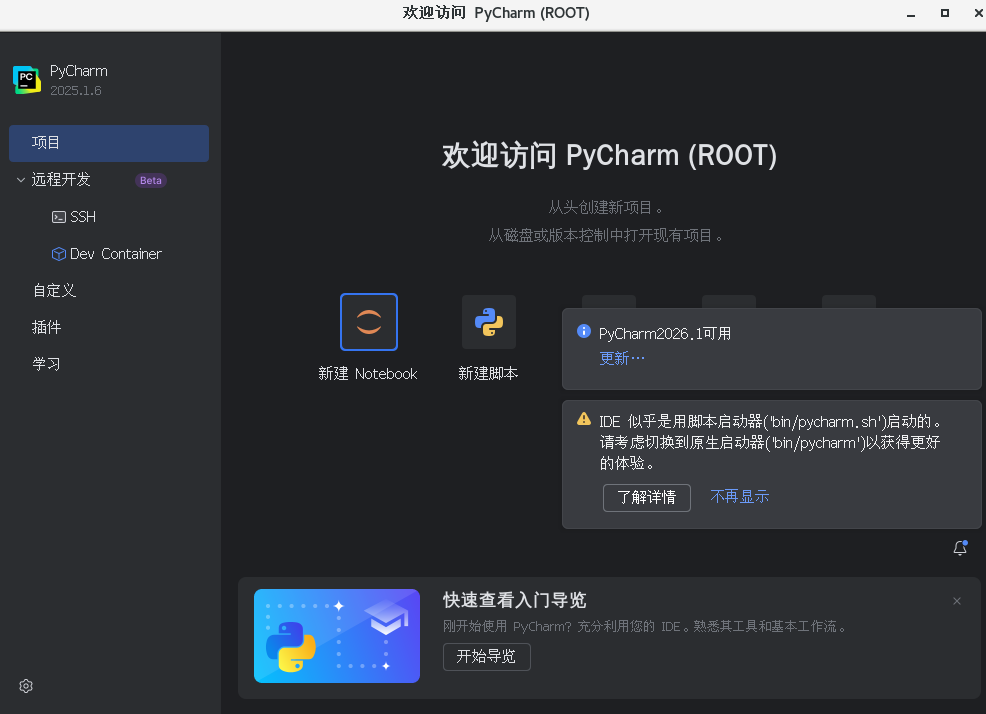Maximize the PyCharm welcome window
This screenshot has width=986, height=714.
[944, 13]
